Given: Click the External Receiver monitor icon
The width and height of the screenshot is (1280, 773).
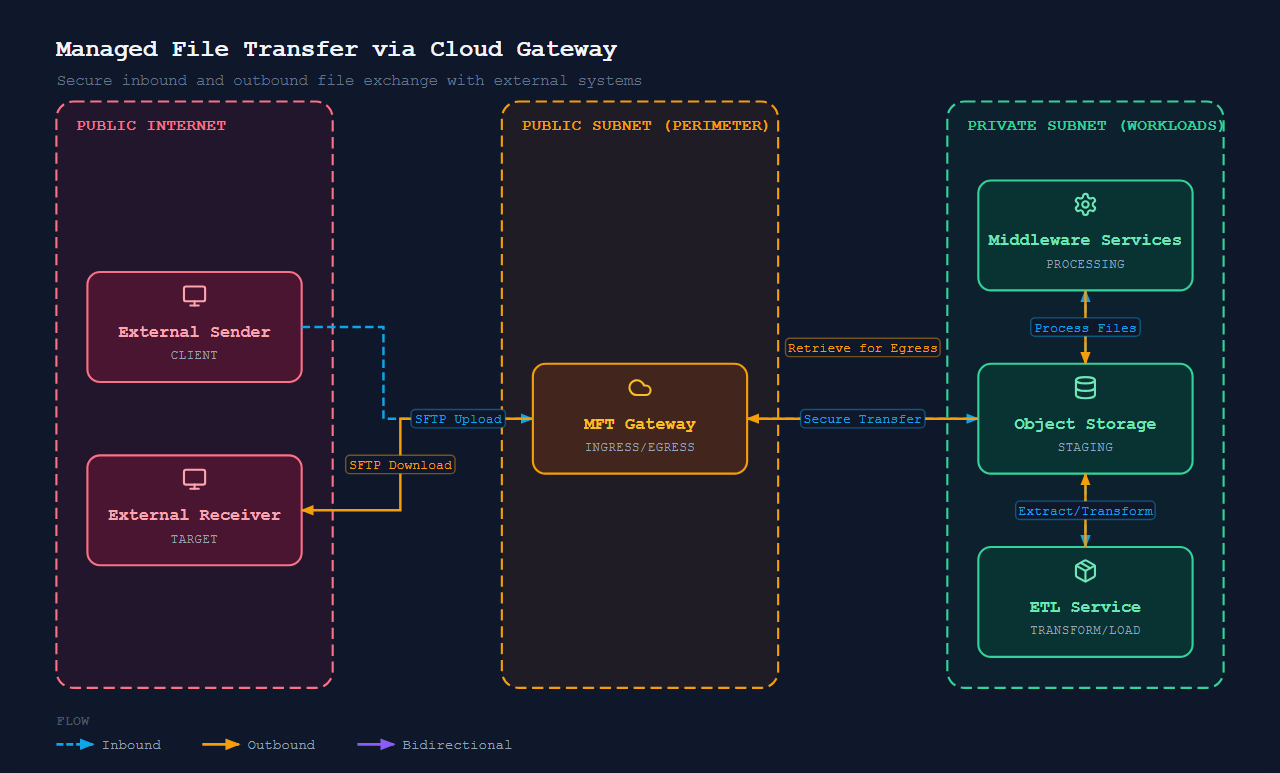Looking at the screenshot, I should (194, 479).
